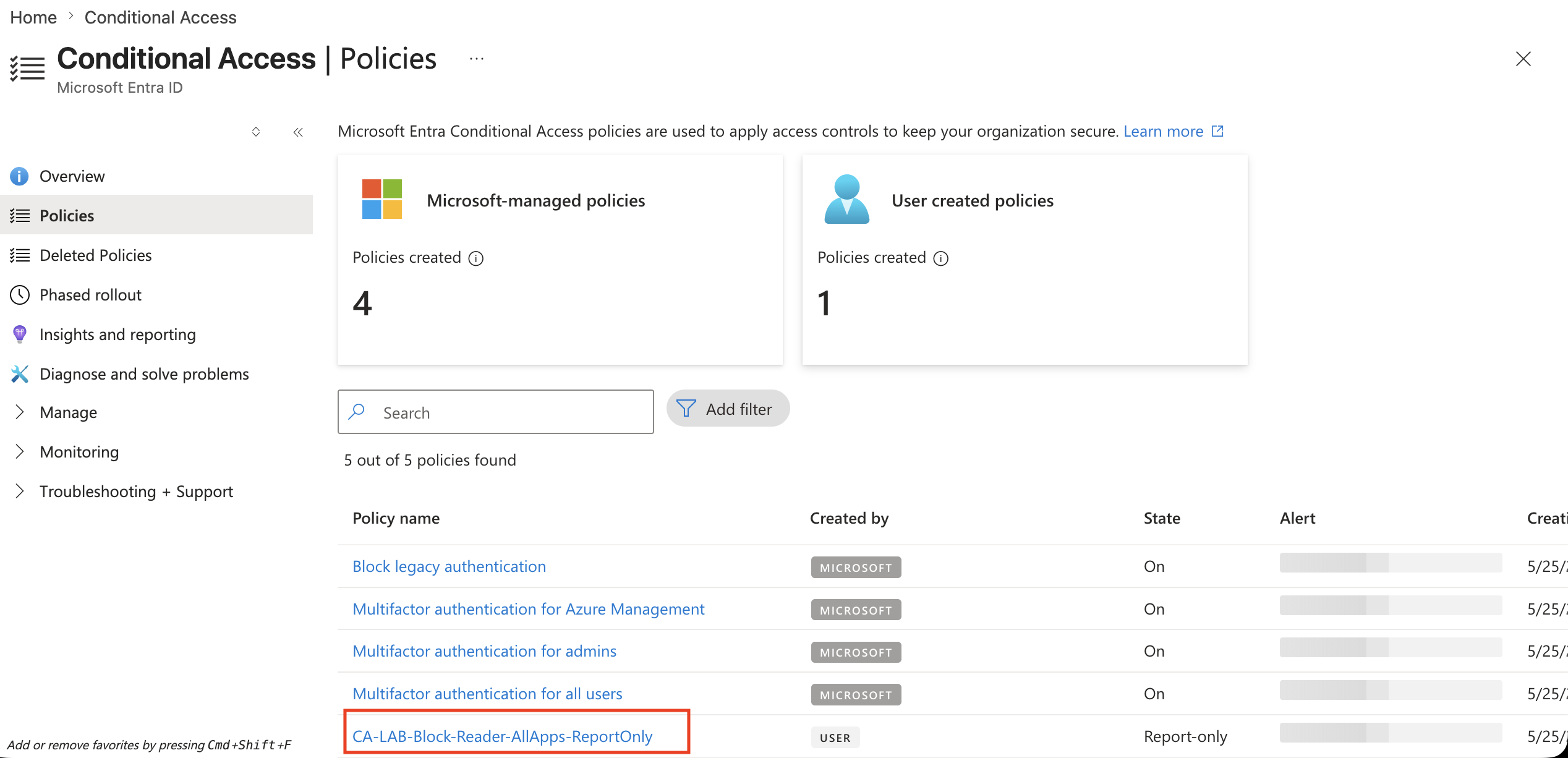1568x758 pixels.
Task: Click info icon beside Microsoft-managed Policies created
Action: click(x=476, y=258)
